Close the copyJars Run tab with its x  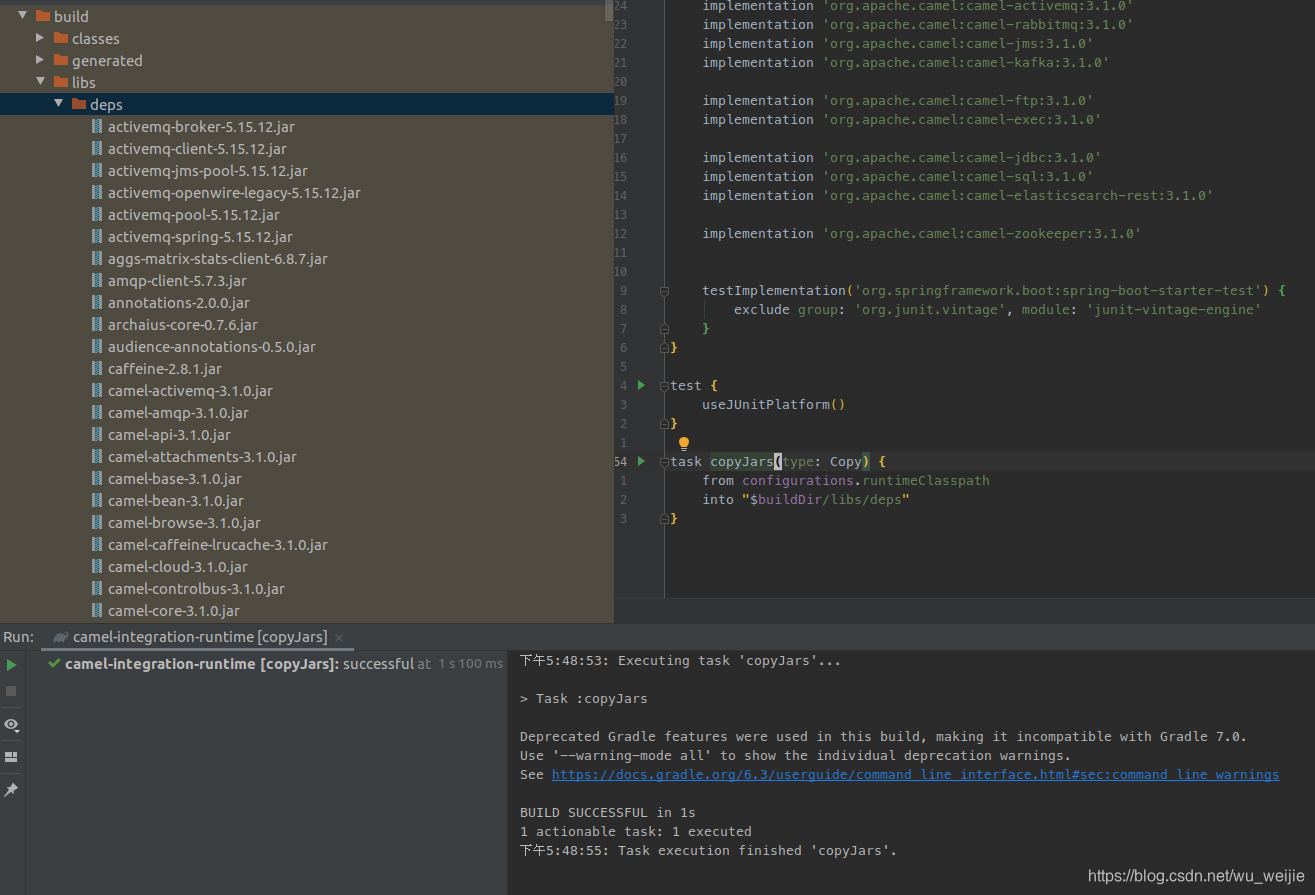coord(338,638)
